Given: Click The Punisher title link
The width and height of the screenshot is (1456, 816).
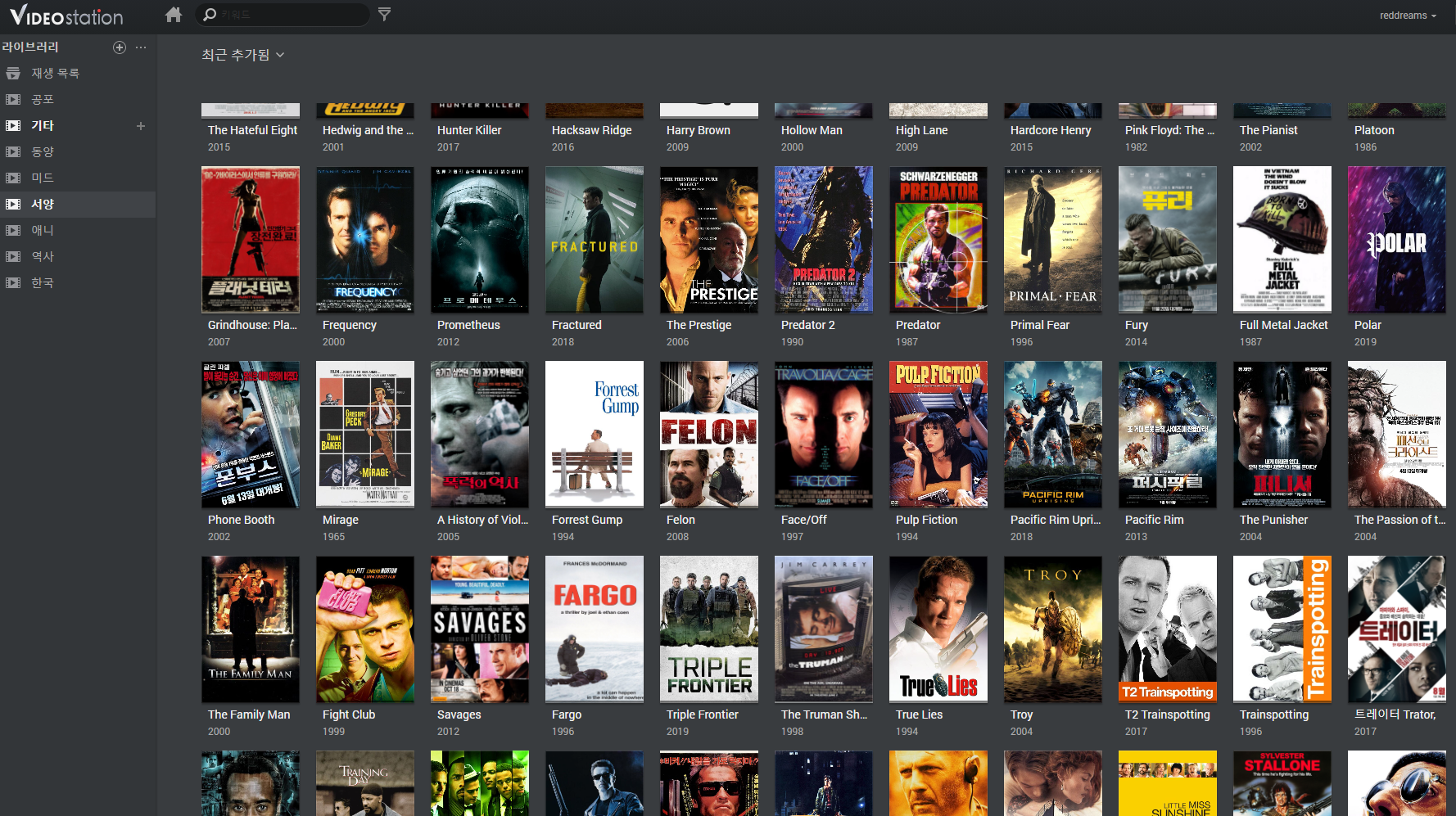Looking at the screenshot, I should coord(1273,520).
